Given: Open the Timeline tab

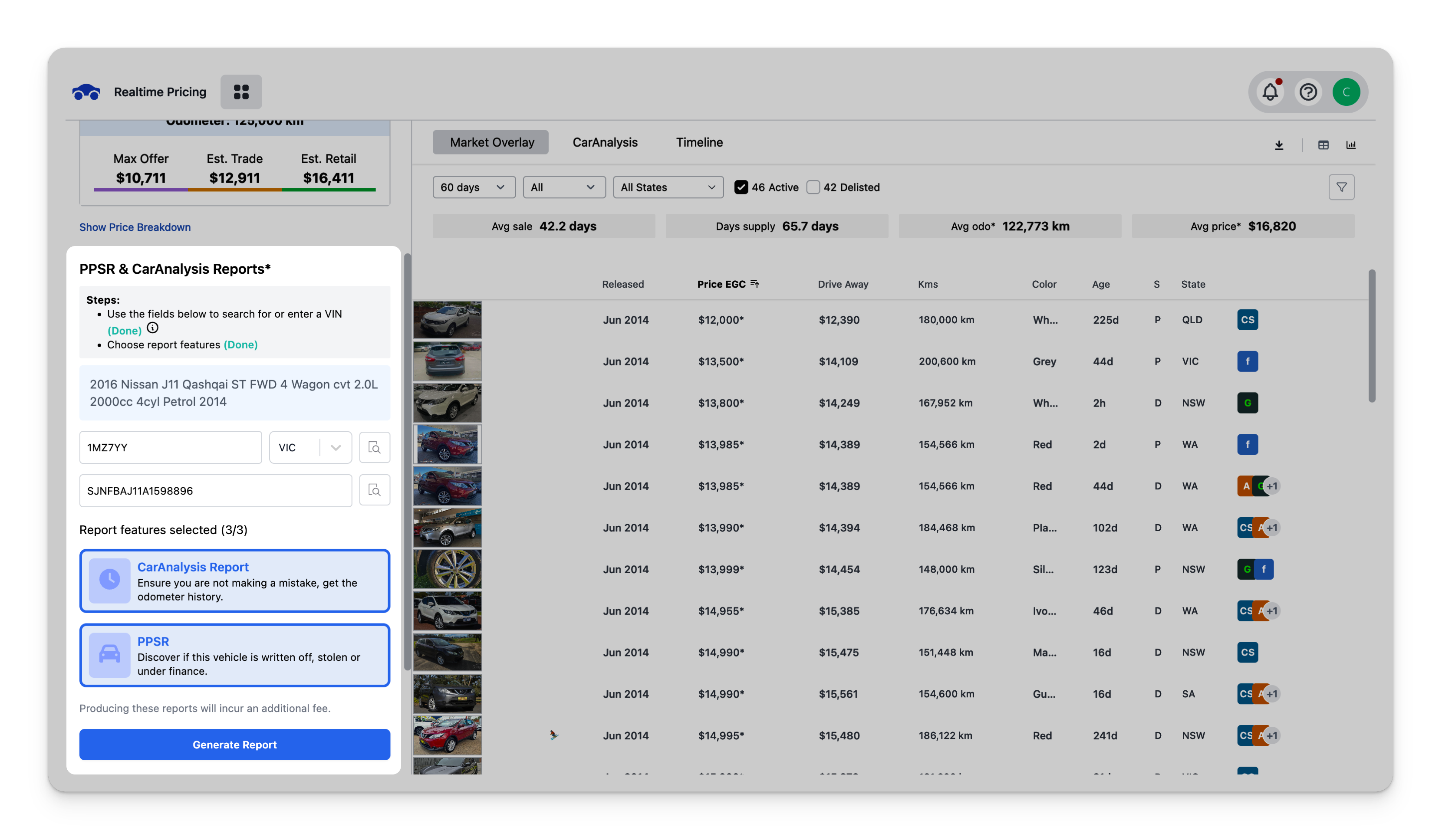Looking at the screenshot, I should point(699,142).
